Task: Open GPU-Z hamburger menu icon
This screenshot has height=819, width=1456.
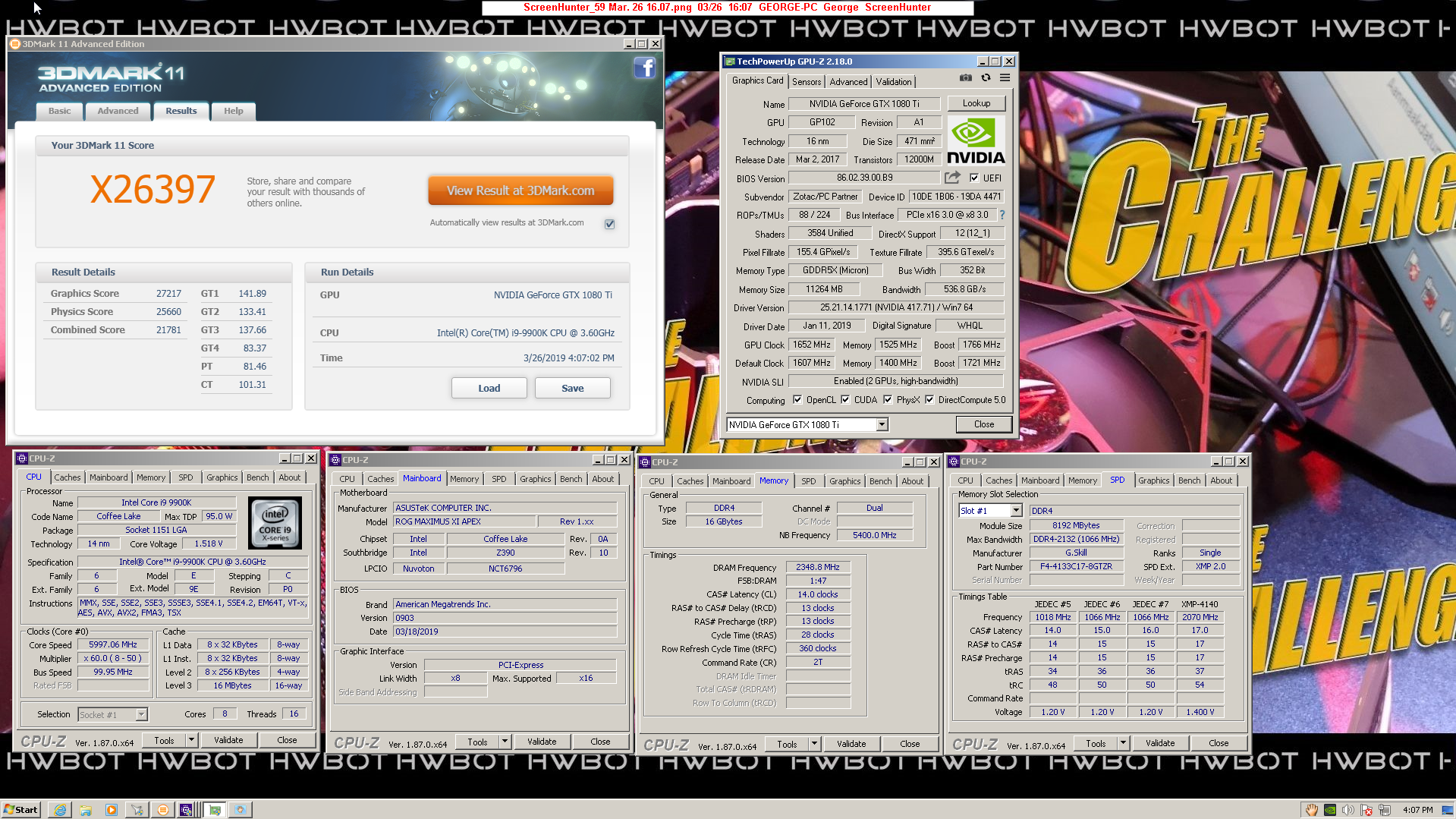Action: coord(1005,78)
